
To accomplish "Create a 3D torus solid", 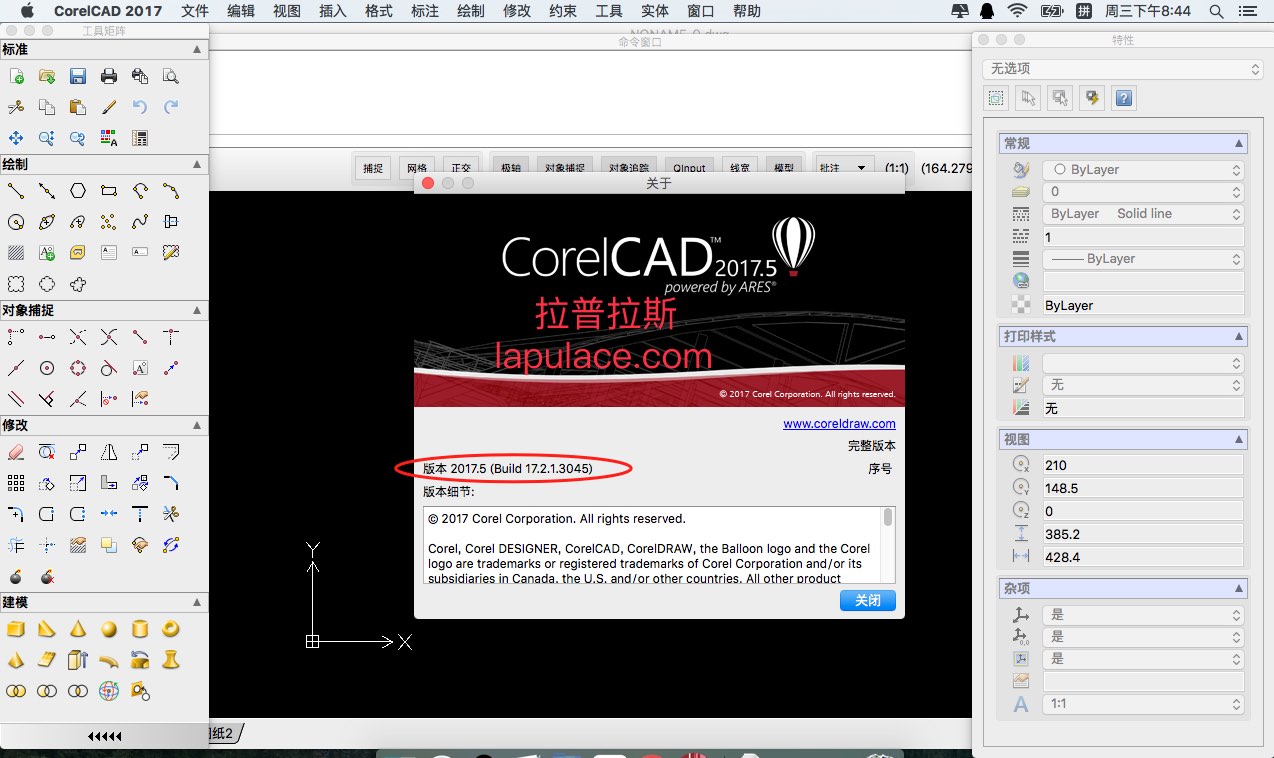I will [x=171, y=630].
